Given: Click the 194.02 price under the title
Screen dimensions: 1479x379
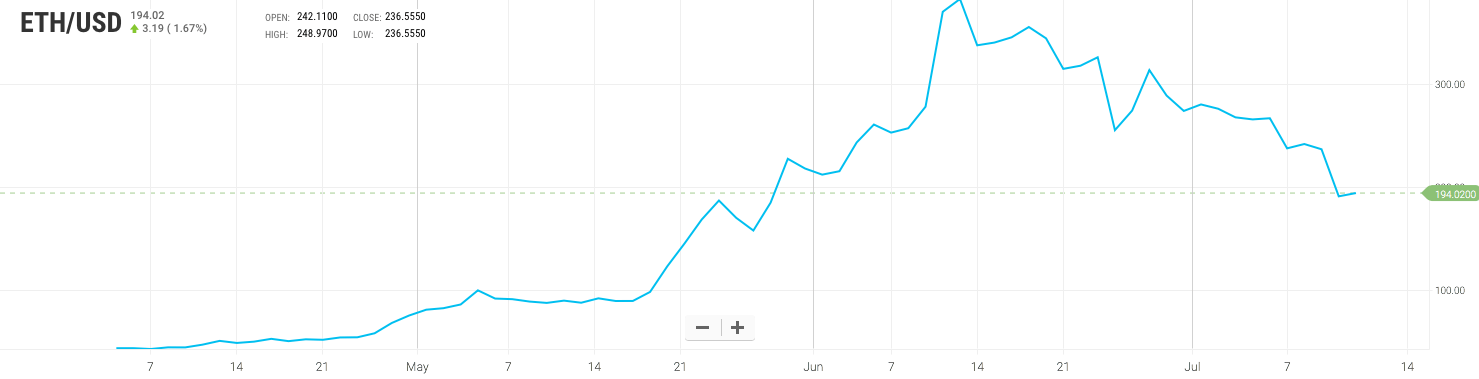Looking at the screenshot, I should pos(146,15).
